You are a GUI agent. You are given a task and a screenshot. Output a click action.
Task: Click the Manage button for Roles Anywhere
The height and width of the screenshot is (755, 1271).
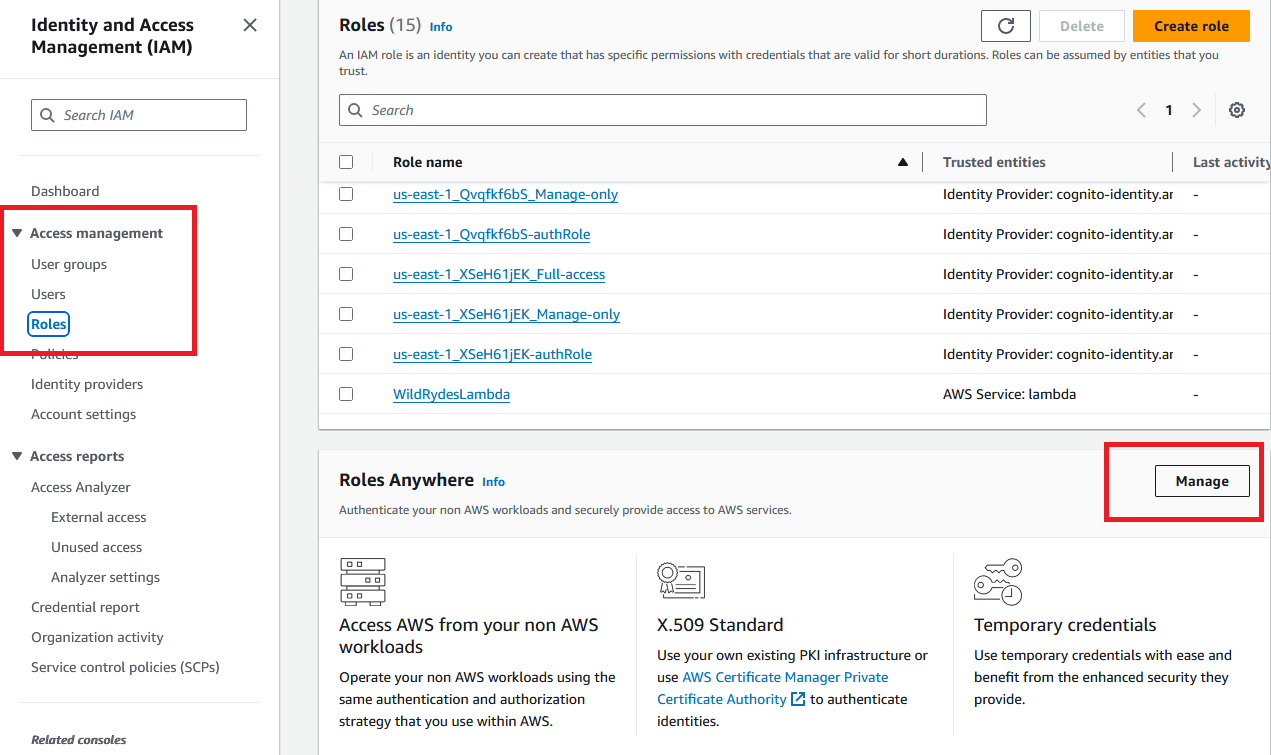(1202, 481)
